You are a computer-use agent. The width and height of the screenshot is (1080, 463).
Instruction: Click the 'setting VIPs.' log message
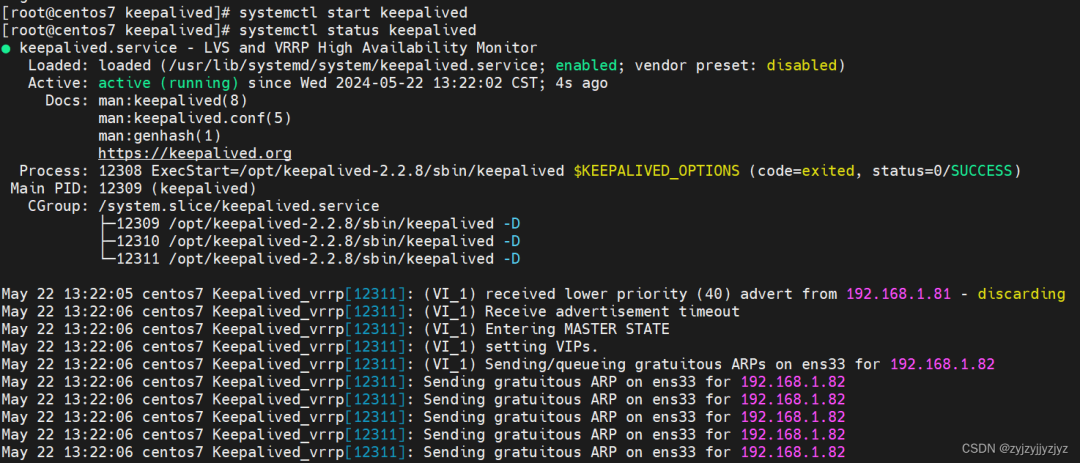coord(542,347)
